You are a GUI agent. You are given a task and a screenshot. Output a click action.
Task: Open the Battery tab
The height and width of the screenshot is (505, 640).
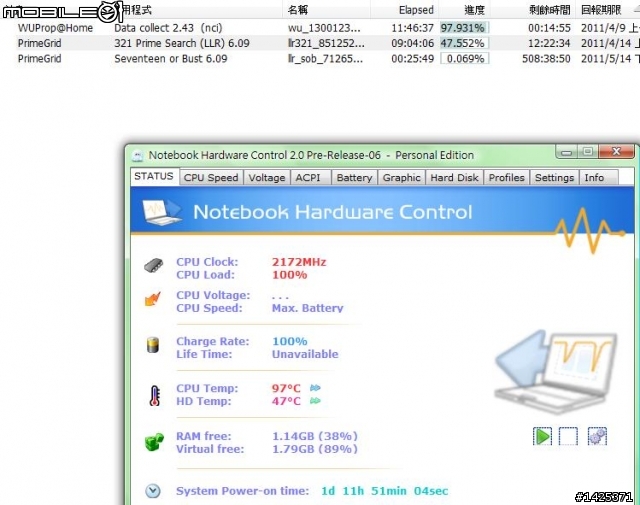click(354, 178)
